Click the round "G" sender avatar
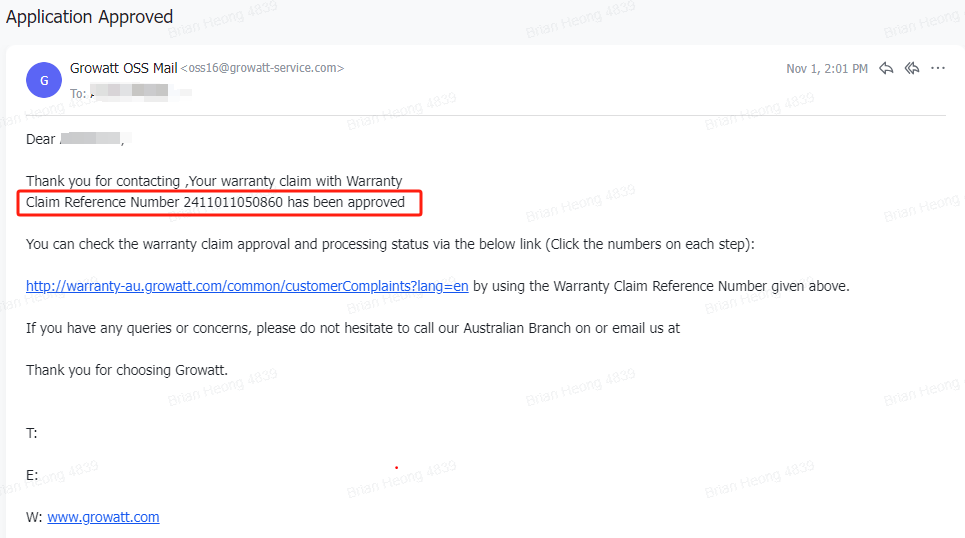965x538 pixels. click(x=44, y=81)
